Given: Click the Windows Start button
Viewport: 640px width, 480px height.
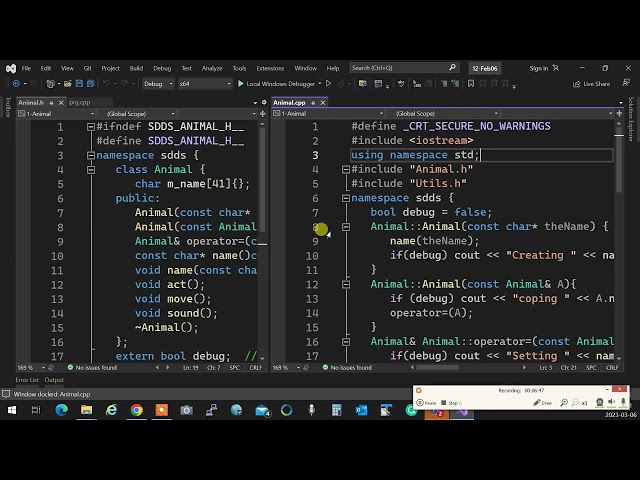Looking at the screenshot, I should [11, 410].
